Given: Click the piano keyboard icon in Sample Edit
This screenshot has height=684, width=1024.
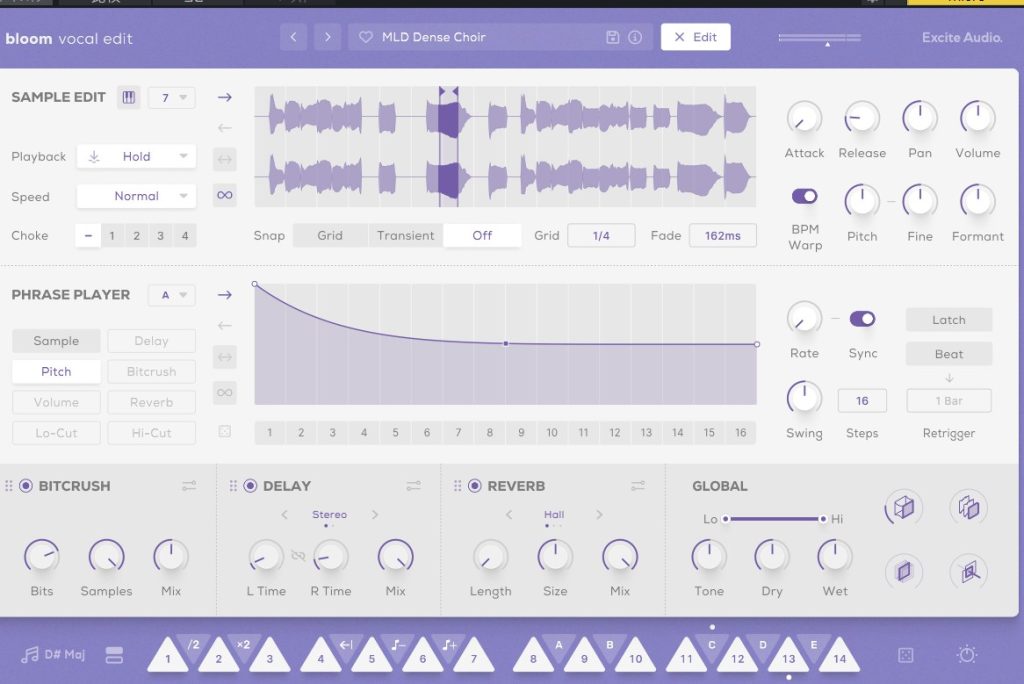Looking at the screenshot, I should [x=129, y=98].
